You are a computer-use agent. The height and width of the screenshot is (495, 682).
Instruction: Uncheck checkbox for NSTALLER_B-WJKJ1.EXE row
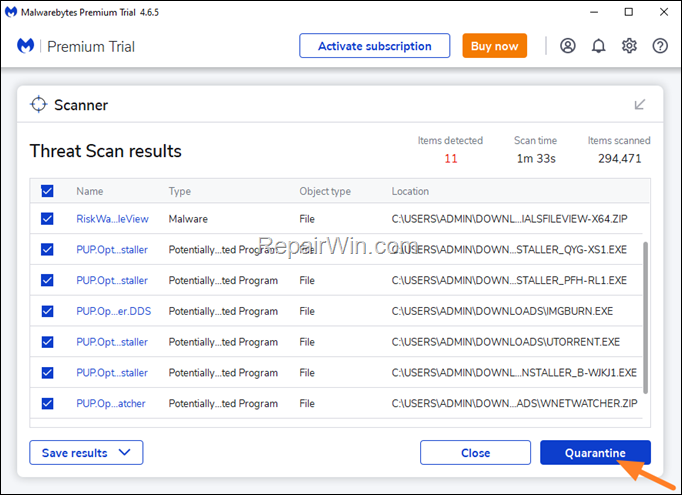(47, 373)
